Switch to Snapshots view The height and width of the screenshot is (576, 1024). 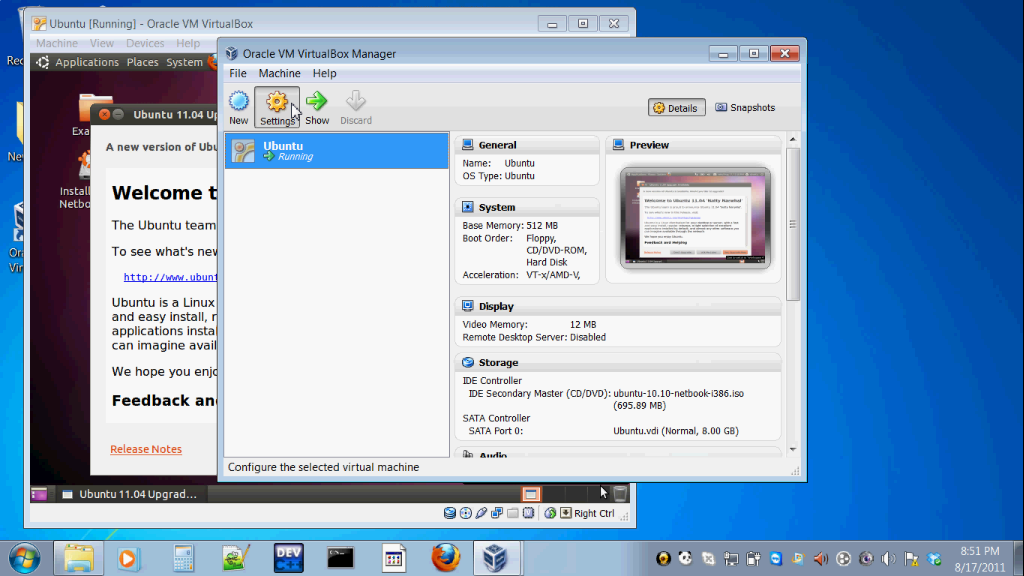pyautogui.click(x=745, y=108)
